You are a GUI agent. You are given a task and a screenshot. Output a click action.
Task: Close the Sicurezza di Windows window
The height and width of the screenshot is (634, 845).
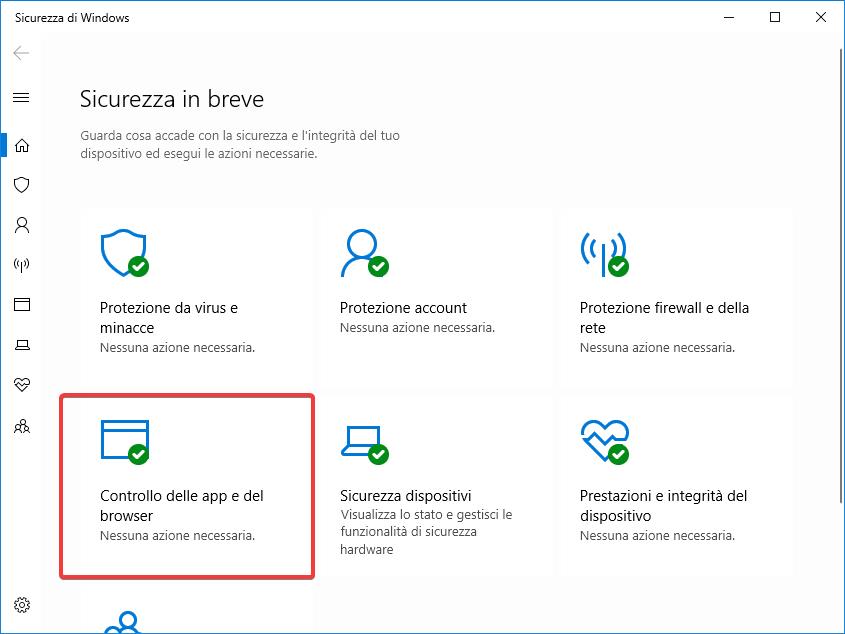pyautogui.click(x=821, y=17)
